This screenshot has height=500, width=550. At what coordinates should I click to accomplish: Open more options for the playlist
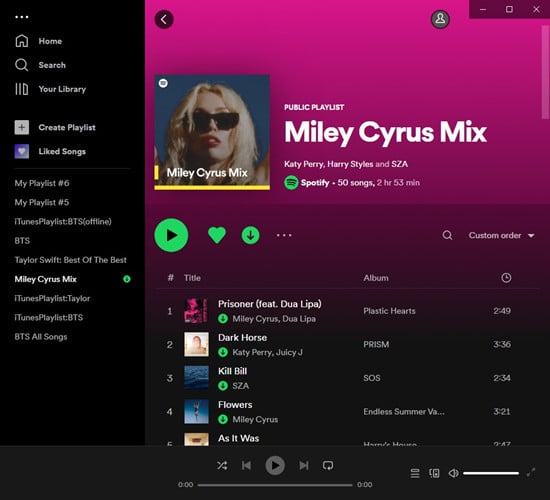tap(284, 235)
